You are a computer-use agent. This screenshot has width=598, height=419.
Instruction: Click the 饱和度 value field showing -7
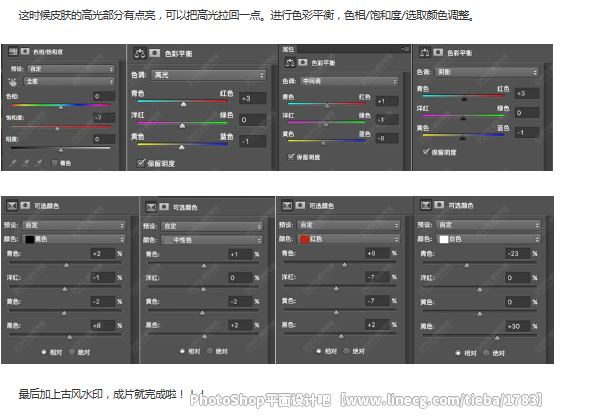point(104,118)
